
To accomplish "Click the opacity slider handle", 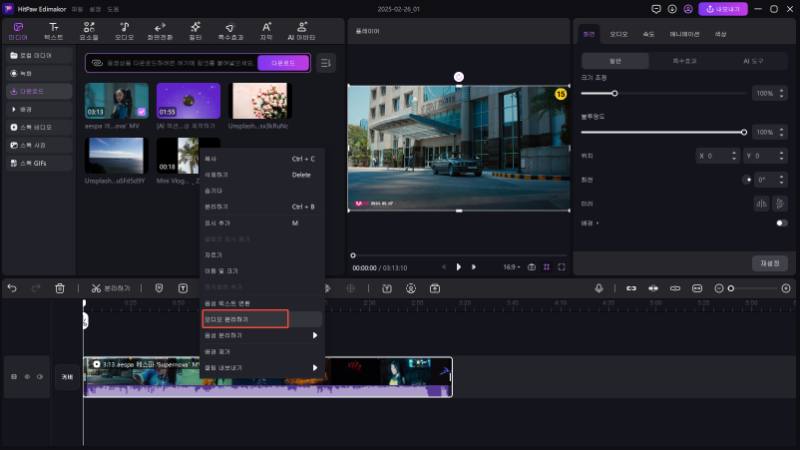I will [744, 132].
